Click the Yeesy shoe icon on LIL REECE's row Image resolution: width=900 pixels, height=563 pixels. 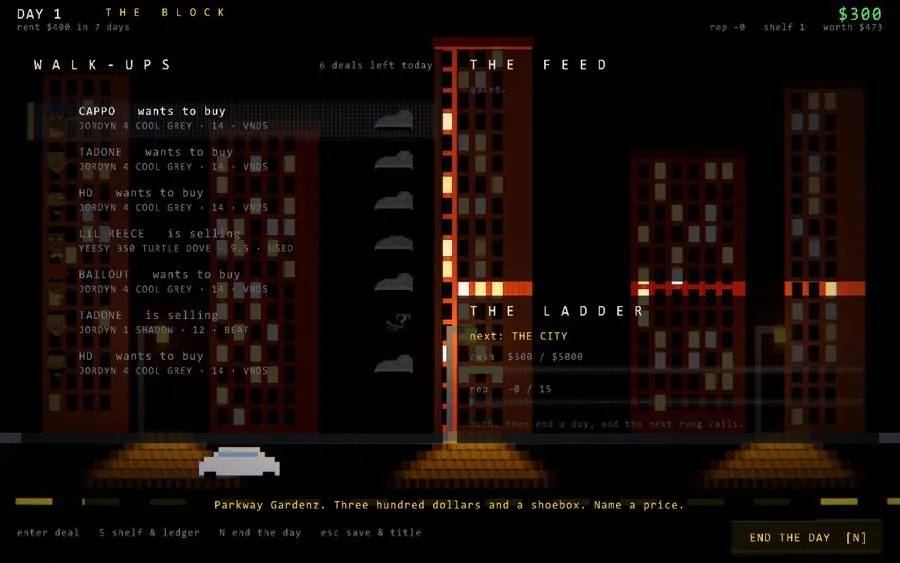(x=394, y=242)
